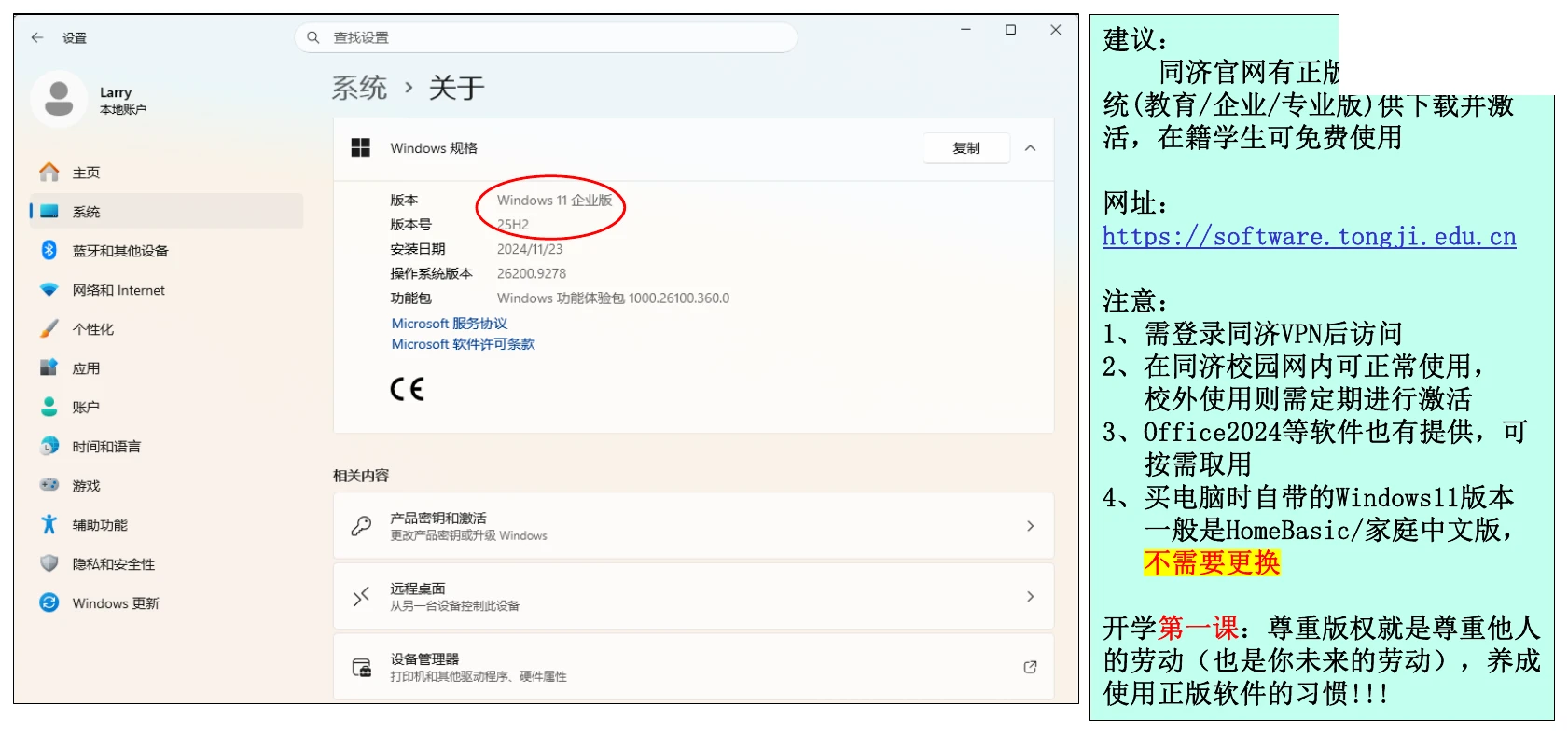Viewport: 1568px width, 734px height.
Task: Click the highlighted 不需要更换 text
Action: coord(1212,562)
